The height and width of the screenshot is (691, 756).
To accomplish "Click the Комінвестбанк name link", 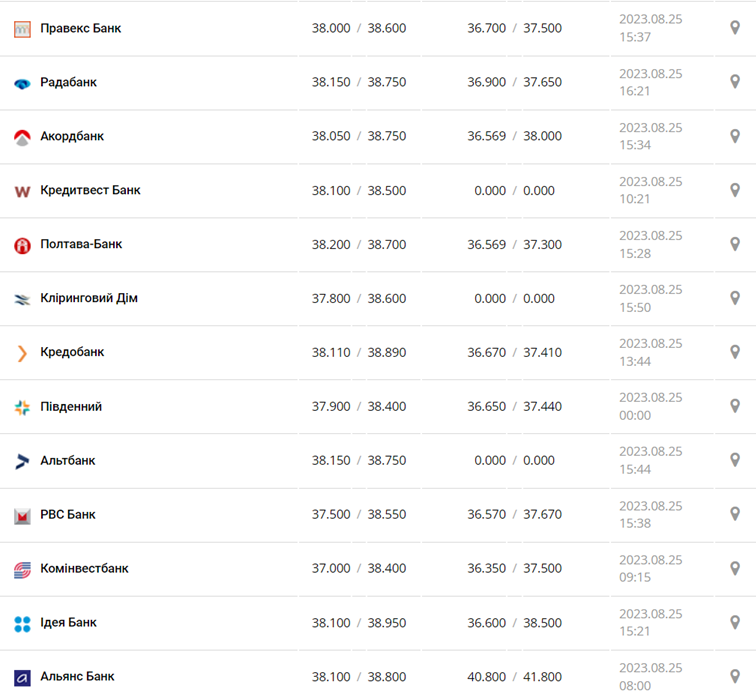I will point(84,568).
